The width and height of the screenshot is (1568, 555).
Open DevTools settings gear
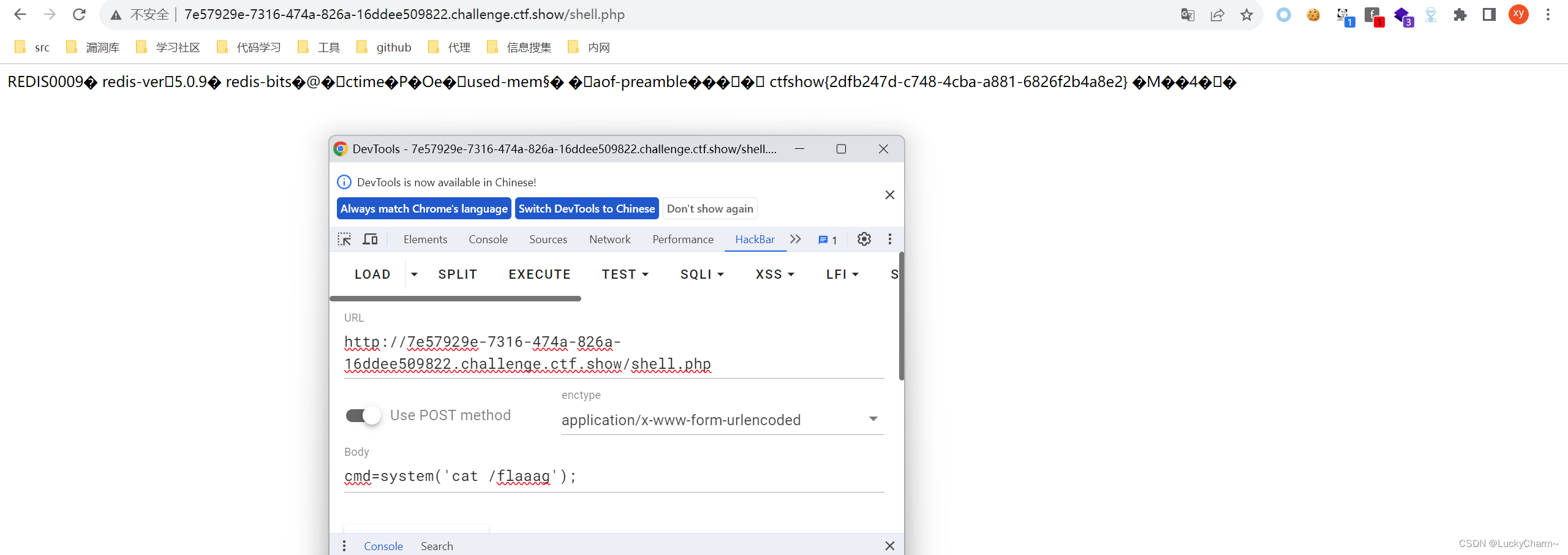click(x=864, y=240)
